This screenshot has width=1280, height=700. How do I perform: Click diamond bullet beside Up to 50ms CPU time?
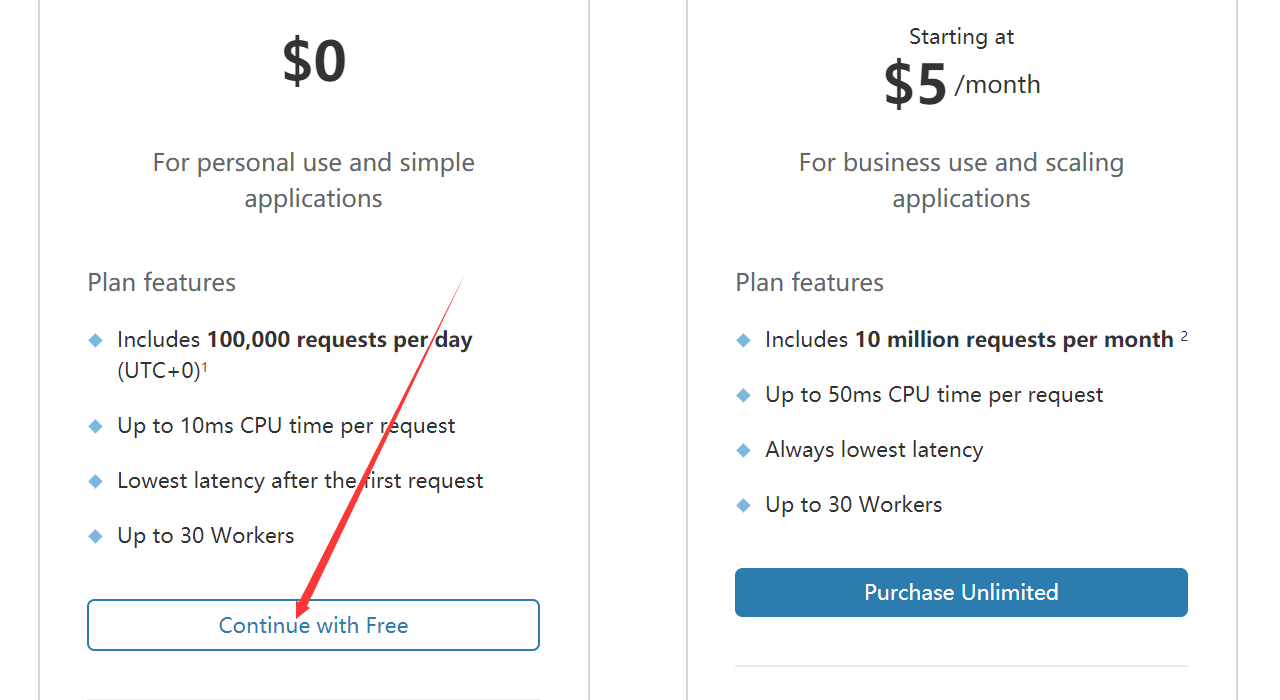pos(743,395)
